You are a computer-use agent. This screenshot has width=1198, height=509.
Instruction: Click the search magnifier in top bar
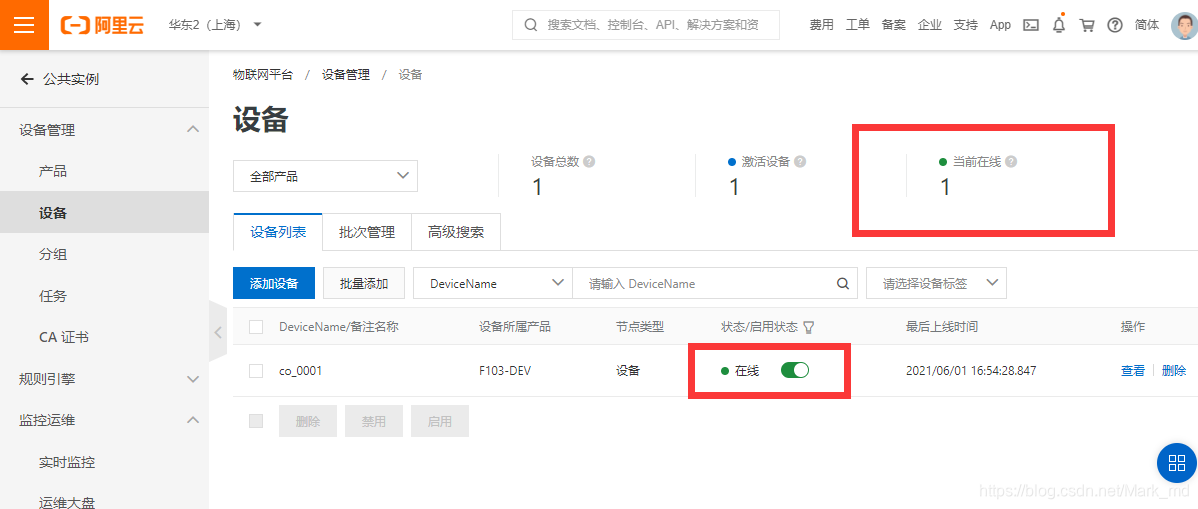(531, 24)
